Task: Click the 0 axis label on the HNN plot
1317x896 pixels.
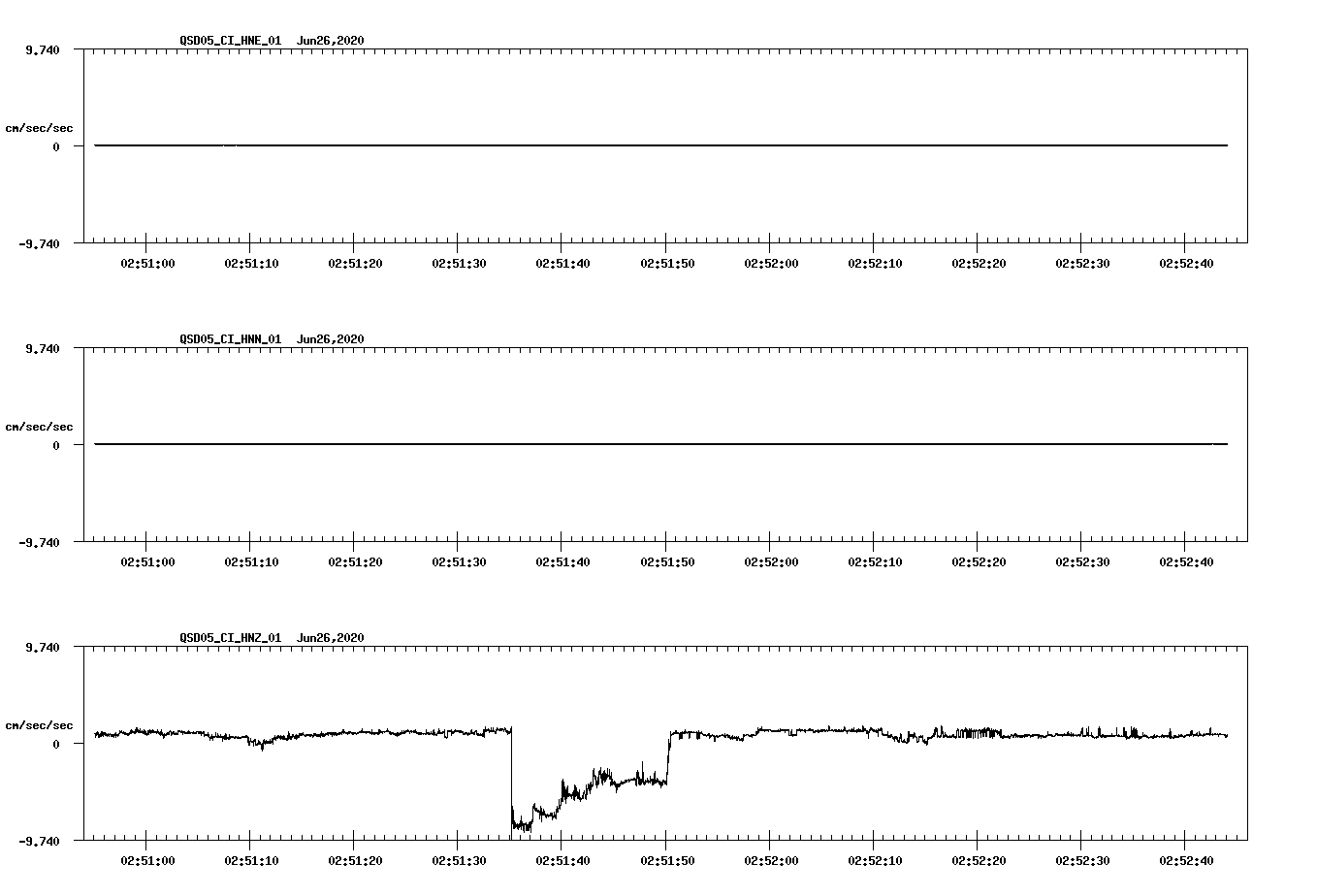Action: [56, 445]
